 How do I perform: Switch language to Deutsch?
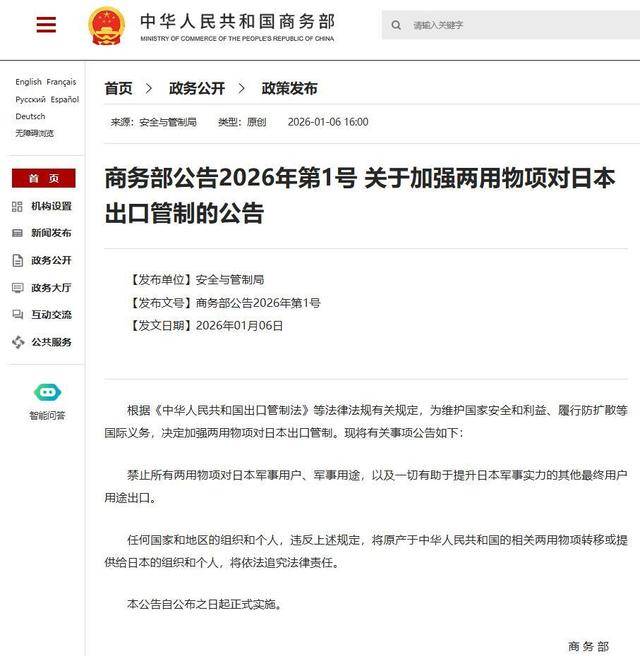30,116
